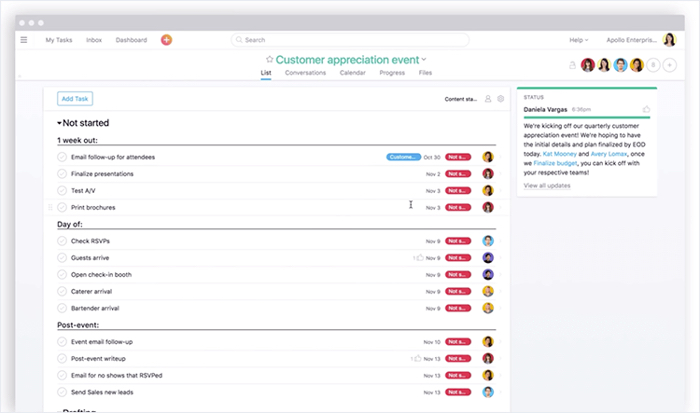This screenshot has width=700, height=413.
Task: Click the like icon on Guests arrive
Action: [x=420, y=258]
